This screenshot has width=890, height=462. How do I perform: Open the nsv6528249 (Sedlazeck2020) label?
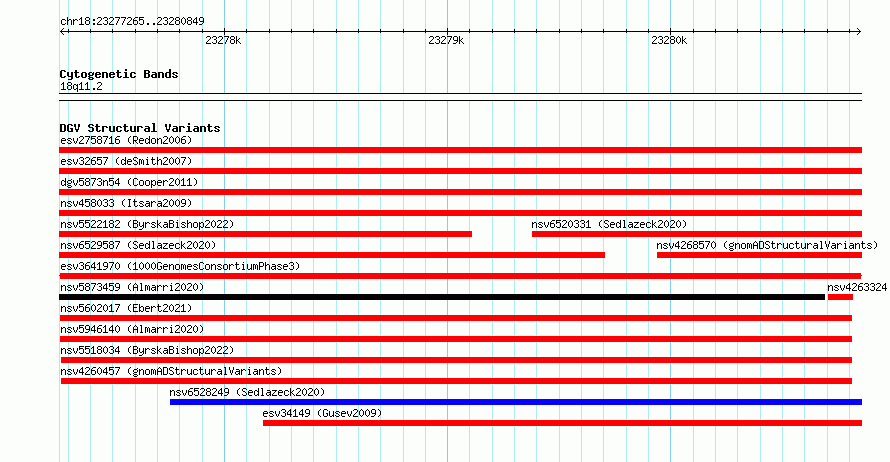tap(247, 392)
